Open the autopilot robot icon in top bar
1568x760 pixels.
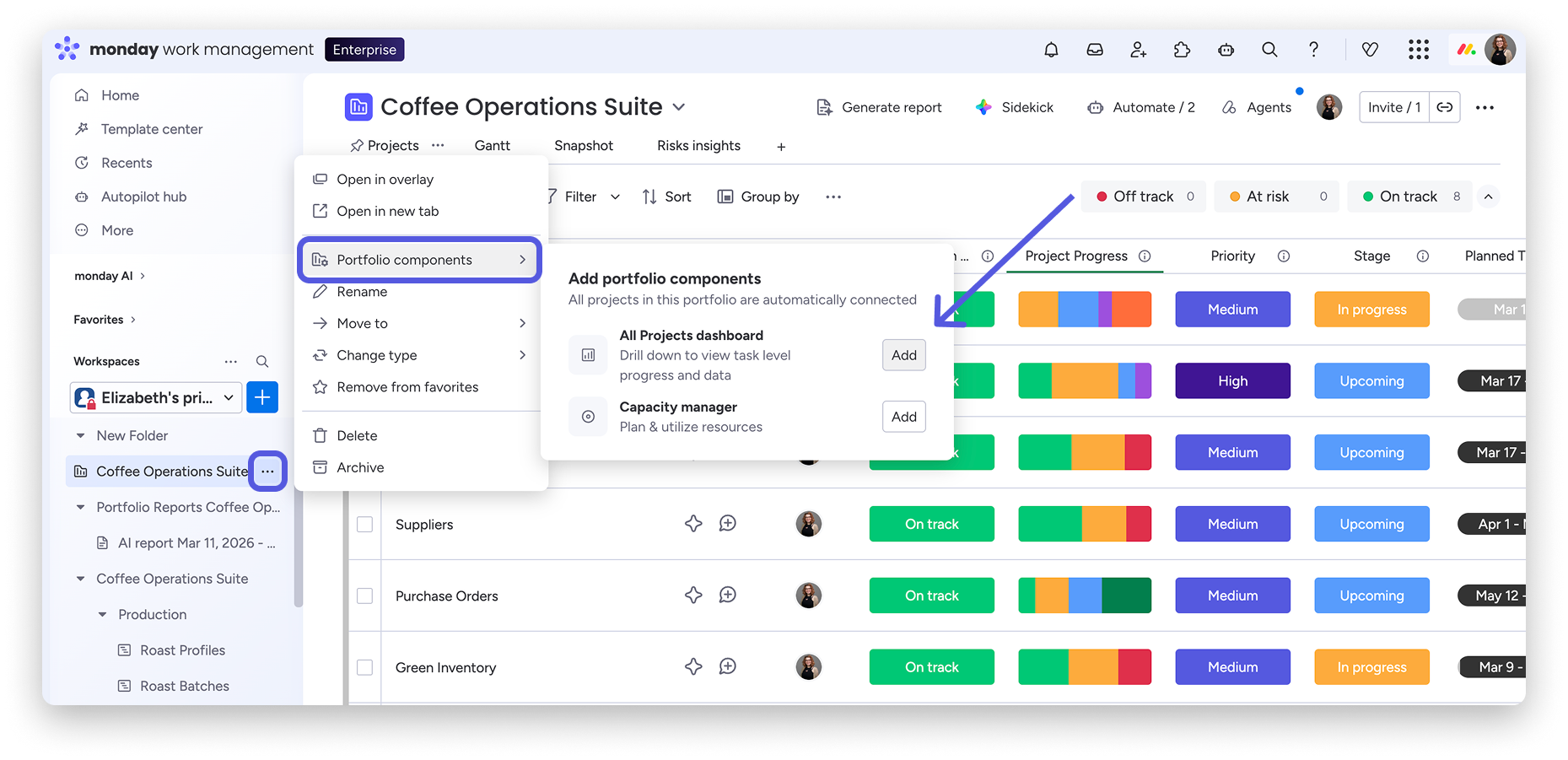click(1226, 50)
